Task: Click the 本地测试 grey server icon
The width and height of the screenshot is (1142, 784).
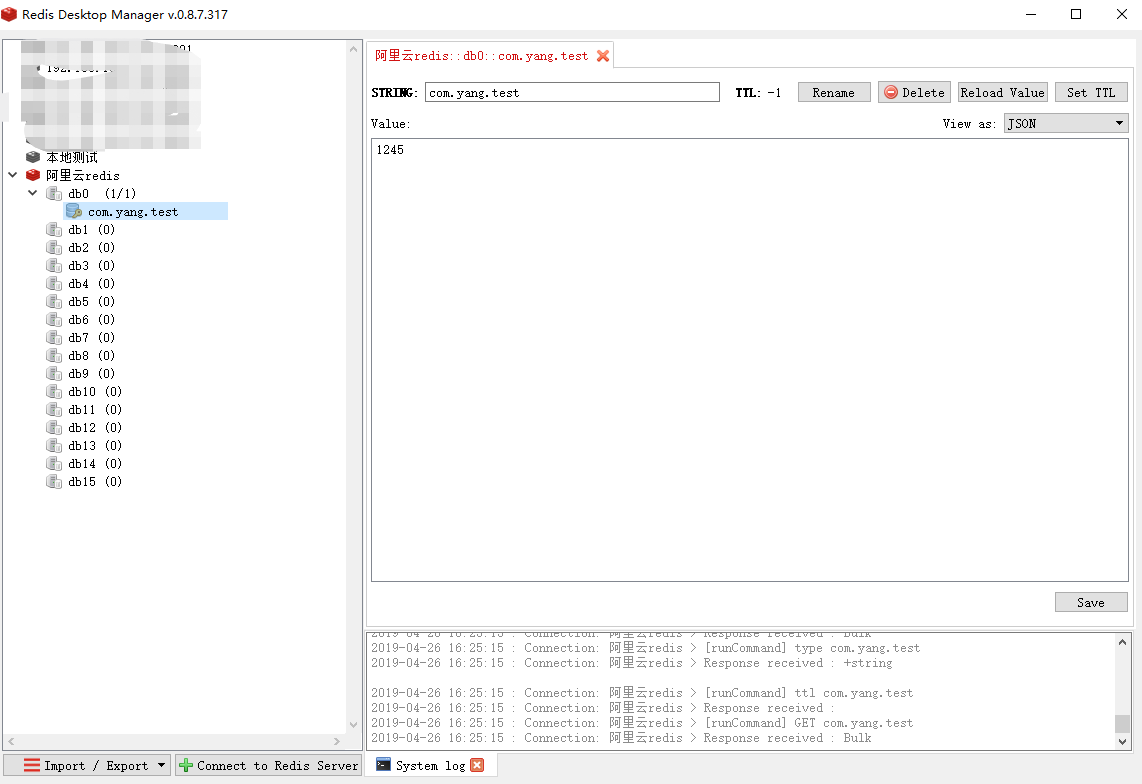Action: click(33, 157)
